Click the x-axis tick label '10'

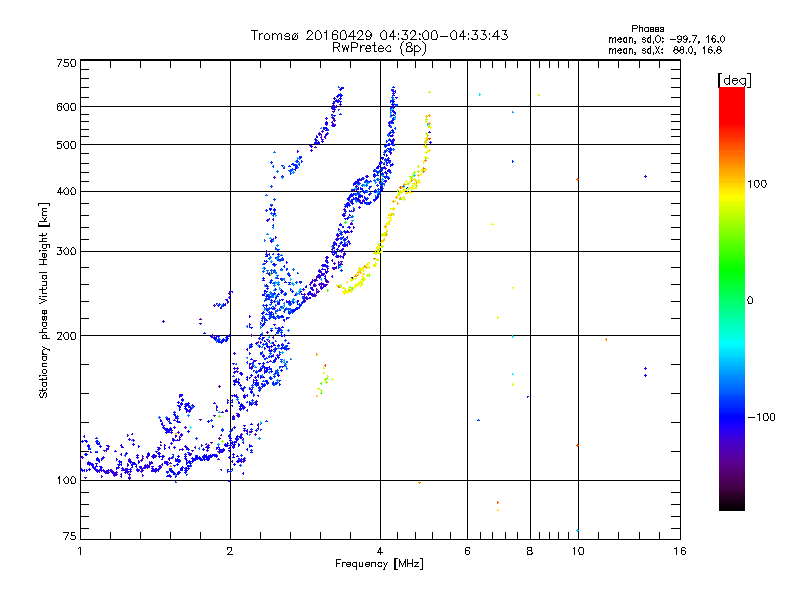(578, 551)
